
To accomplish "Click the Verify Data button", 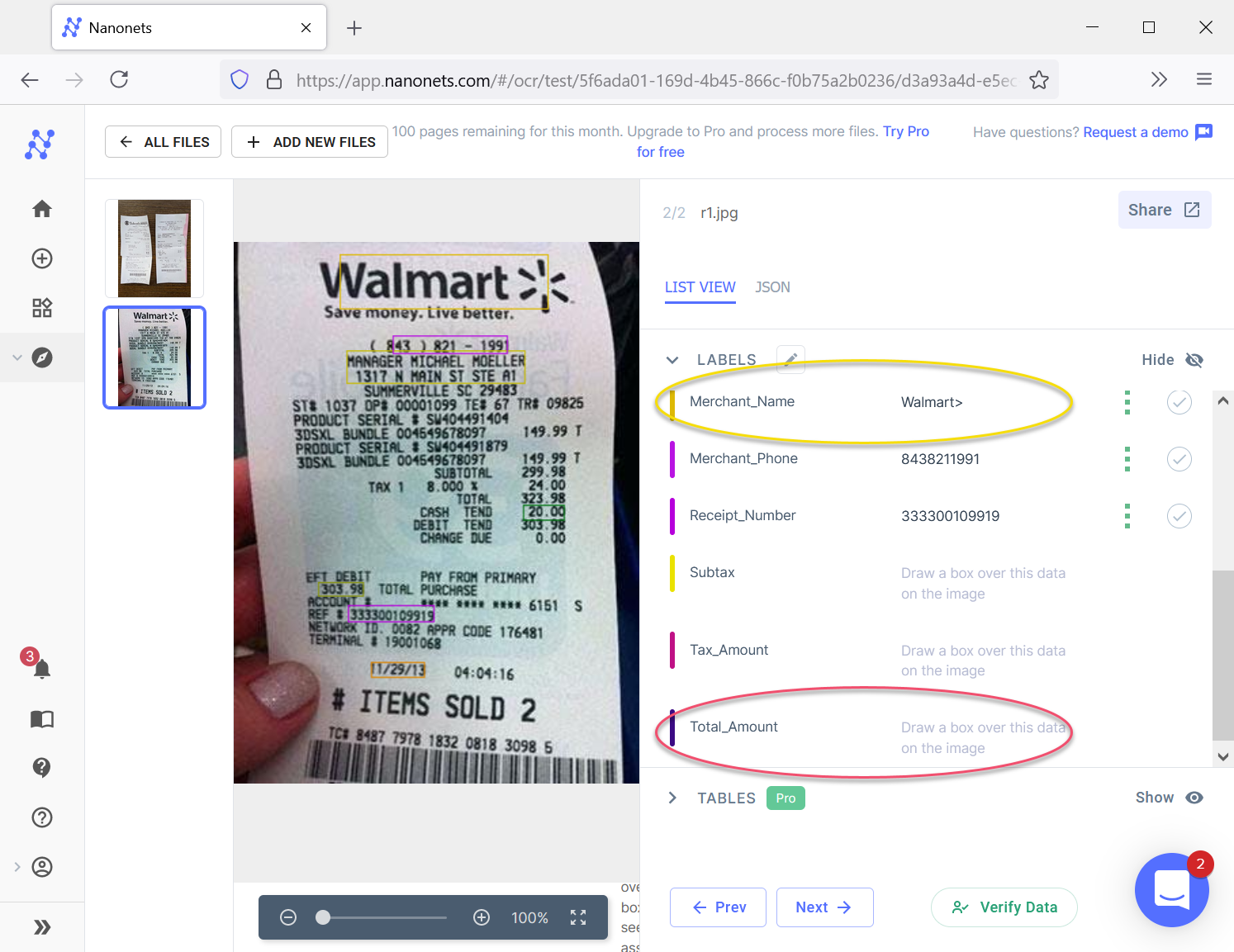I will [1004, 907].
